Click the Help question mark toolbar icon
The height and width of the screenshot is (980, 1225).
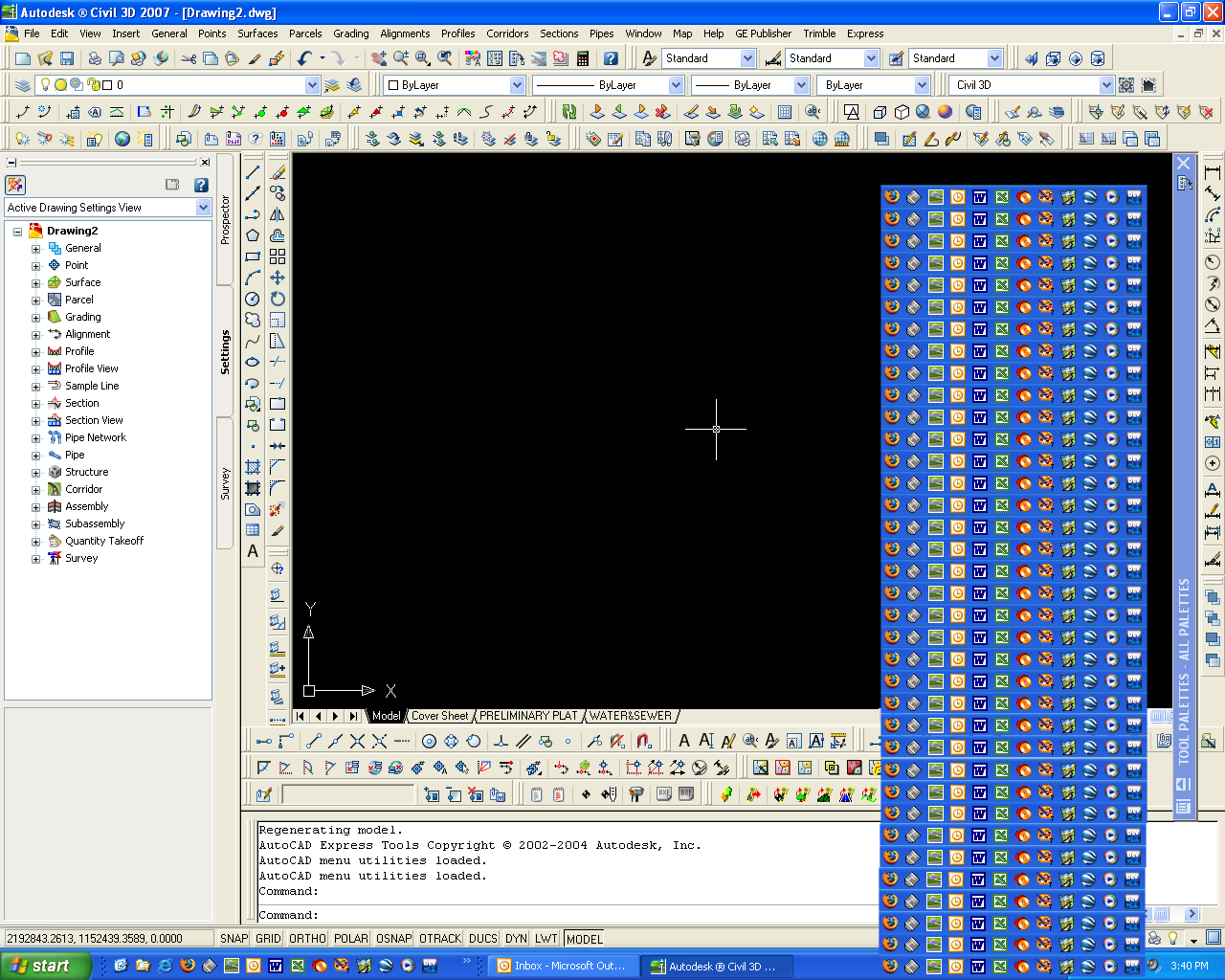[x=611, y=58]
